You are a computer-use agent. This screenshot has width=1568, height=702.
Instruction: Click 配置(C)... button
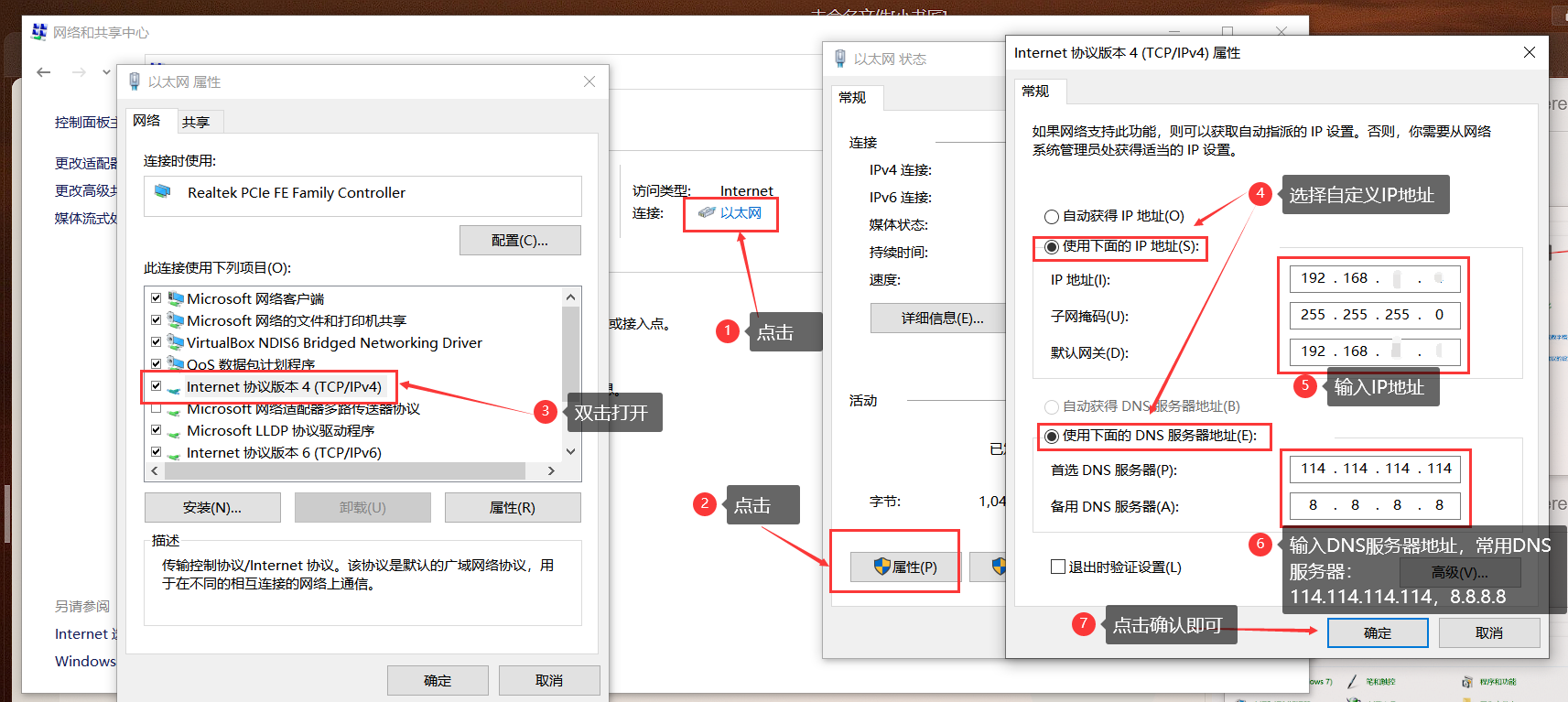click(520, 240)
